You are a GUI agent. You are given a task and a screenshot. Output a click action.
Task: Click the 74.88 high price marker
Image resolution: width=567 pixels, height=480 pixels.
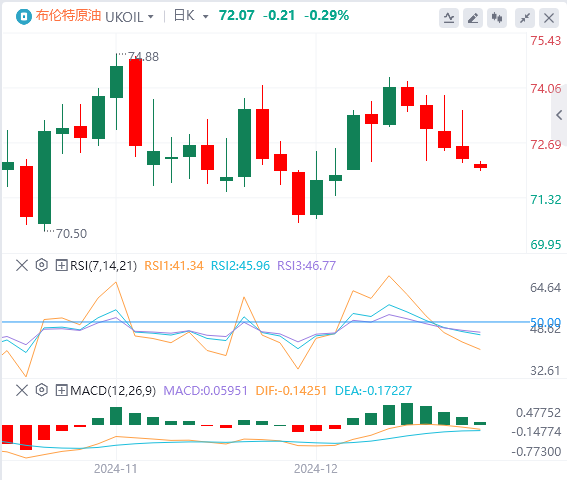tap(143, 57)
